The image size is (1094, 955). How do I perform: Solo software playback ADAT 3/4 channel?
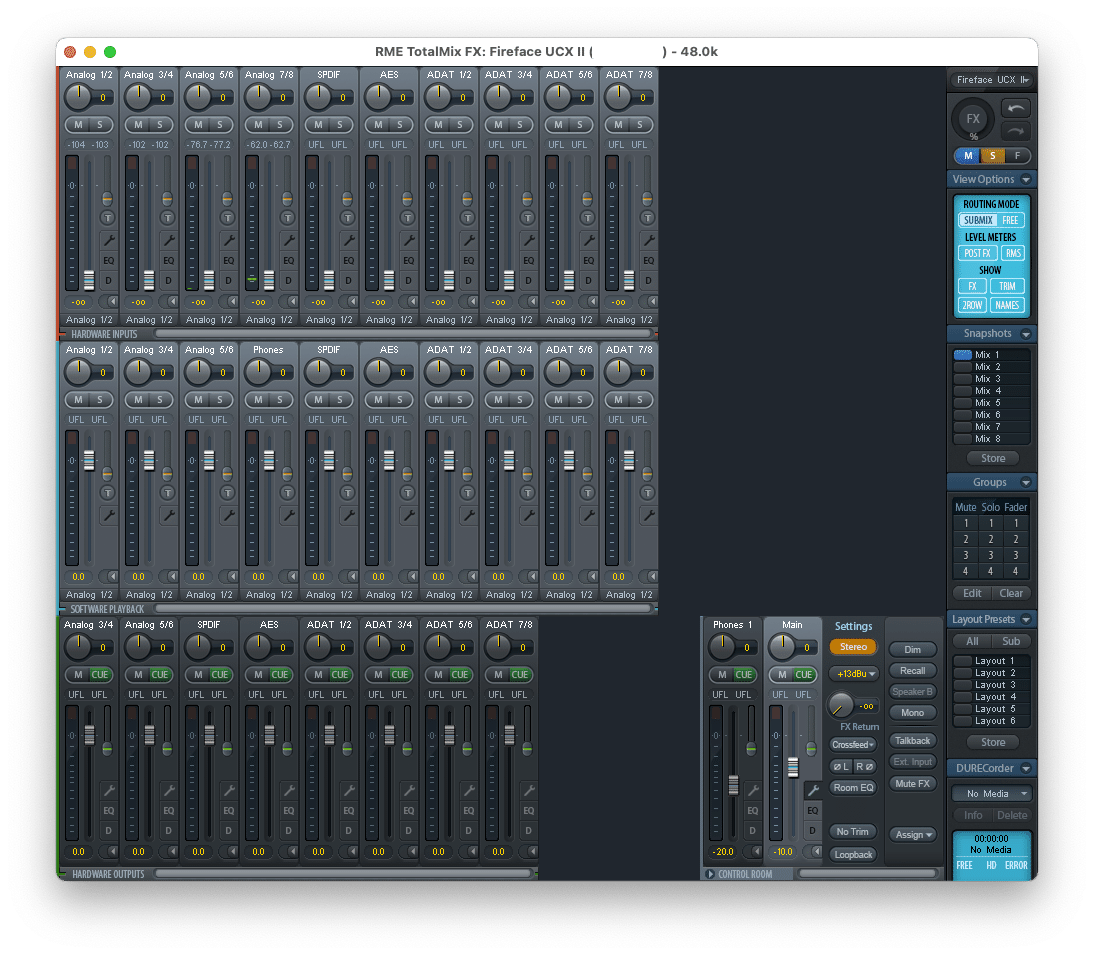(x=520, y=400)
